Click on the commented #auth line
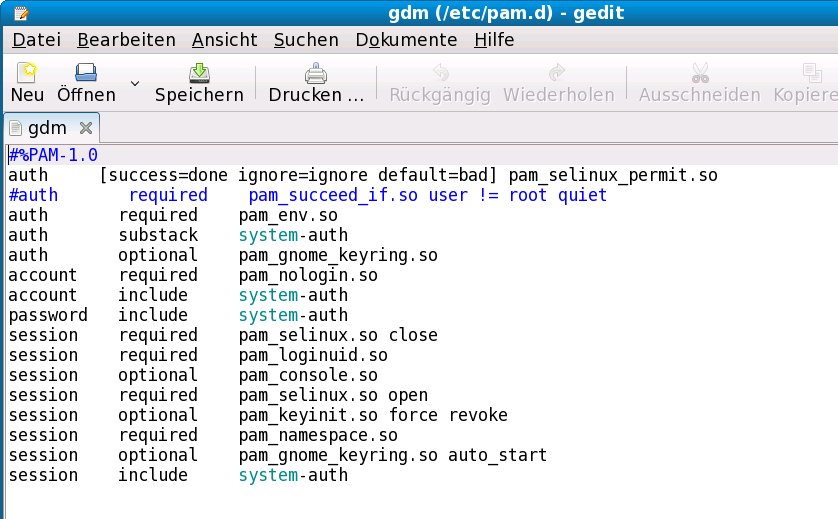Image resolution: width=838 pixels, height=519 pixels. 300,195
